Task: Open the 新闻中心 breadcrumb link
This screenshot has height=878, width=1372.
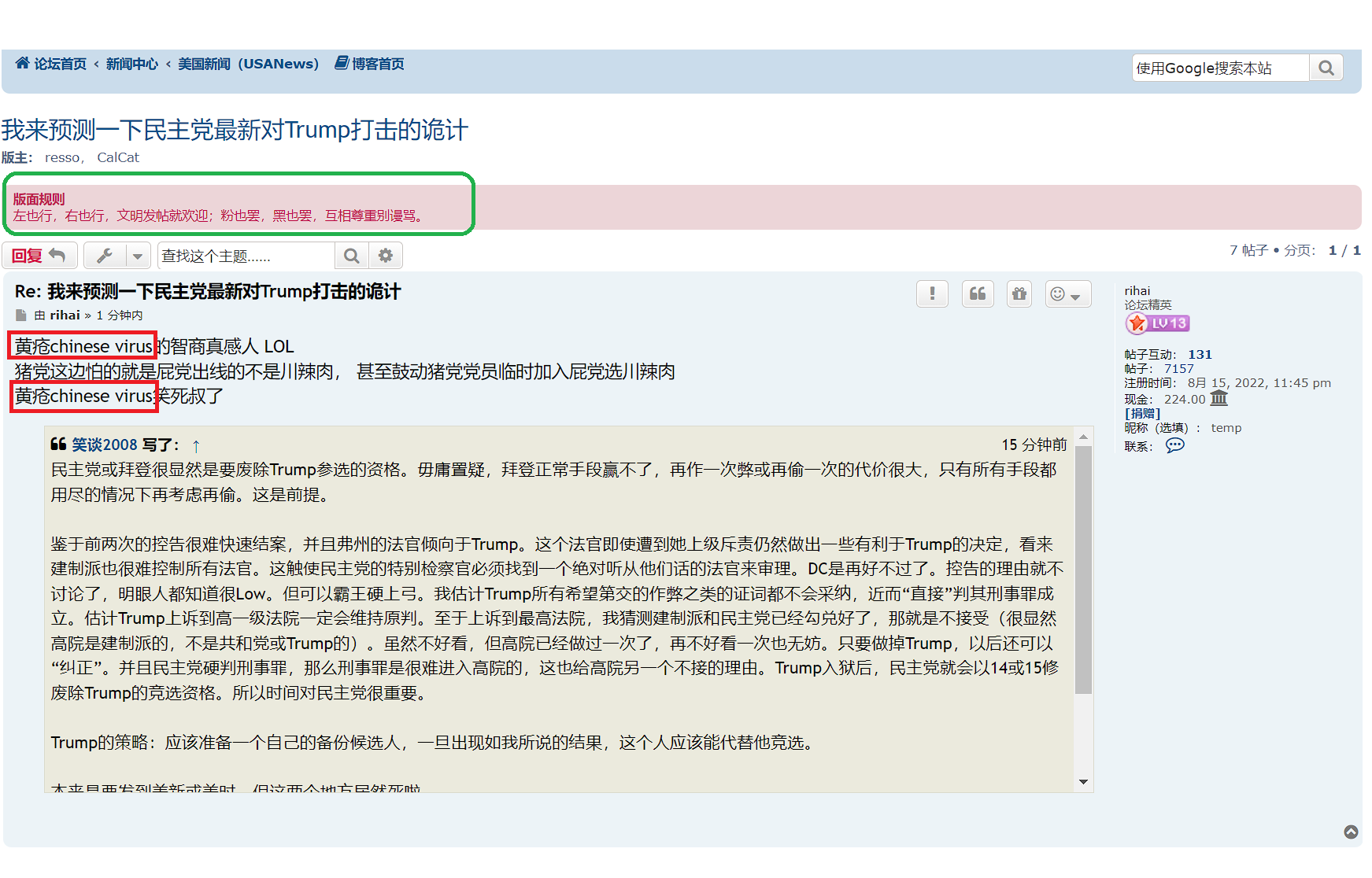Action: 132,64
